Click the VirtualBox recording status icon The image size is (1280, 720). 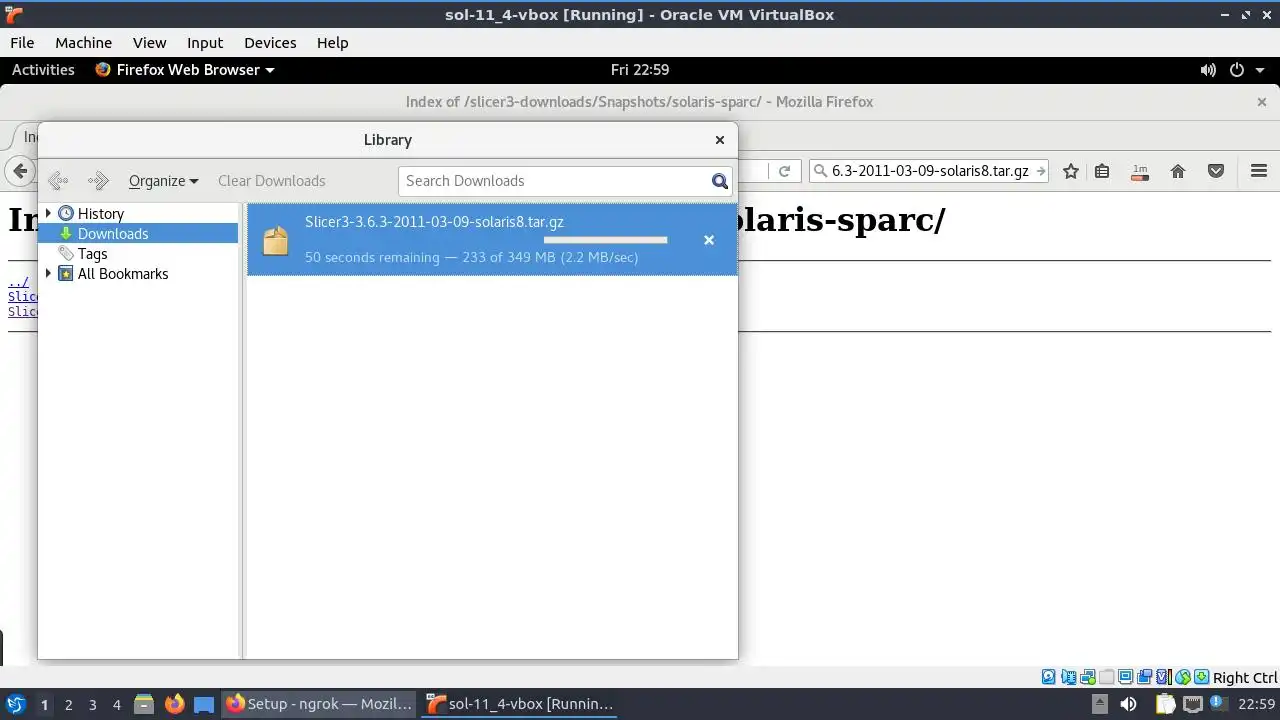pos(1144,677)
